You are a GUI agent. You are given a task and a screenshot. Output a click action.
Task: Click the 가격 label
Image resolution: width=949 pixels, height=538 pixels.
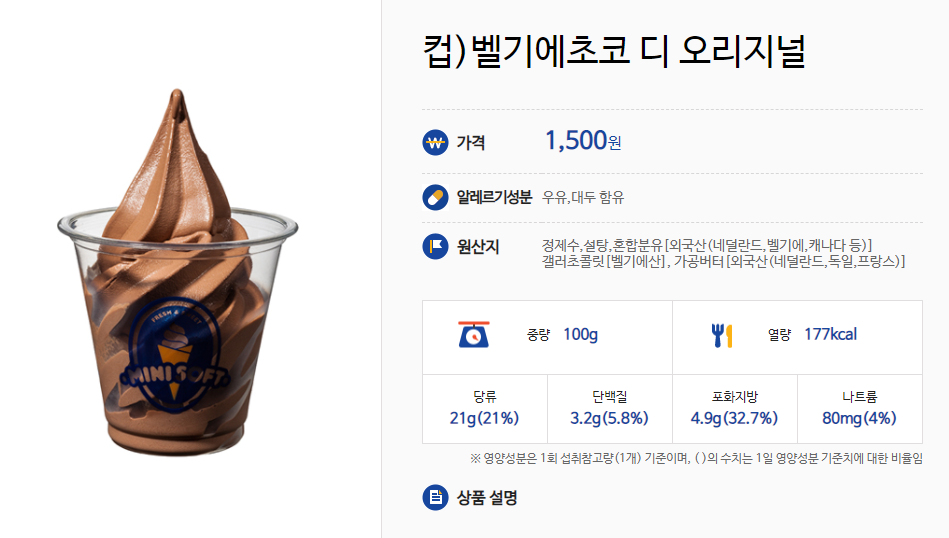[471, 143]
